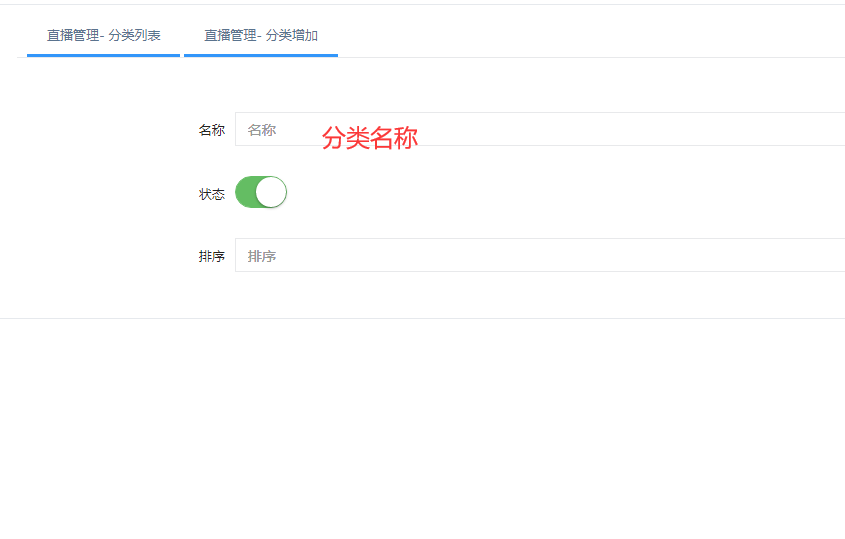Click the 名称 field label
The image size is (845, 539).
click(212, 130)
